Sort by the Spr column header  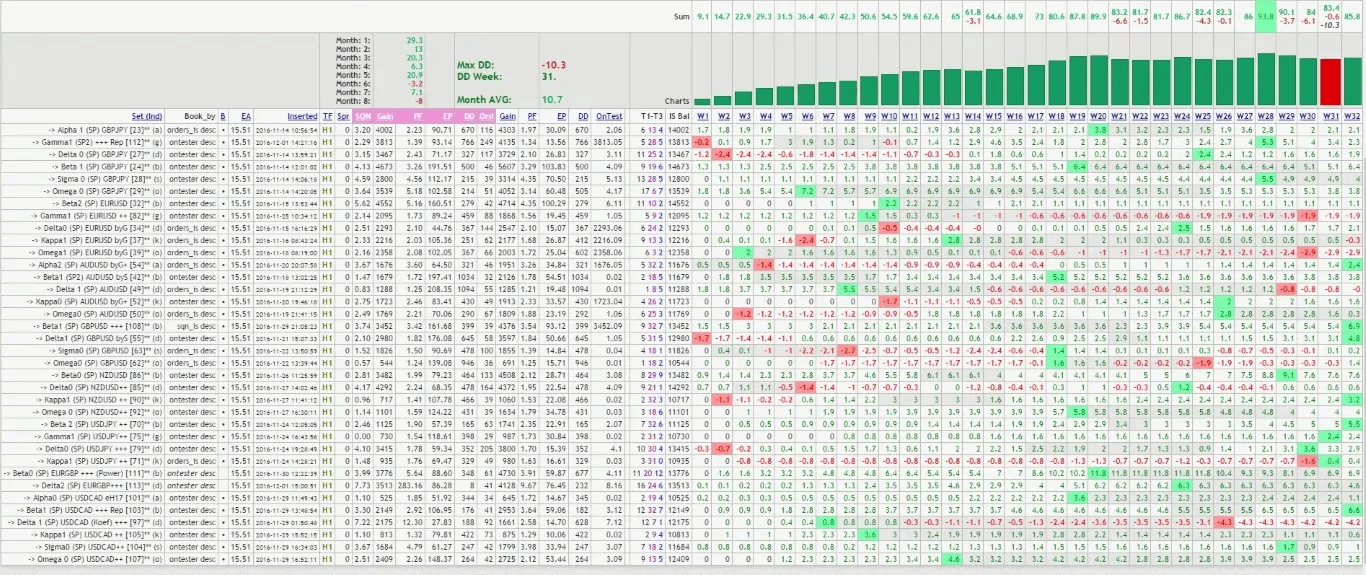coord(343,117)
